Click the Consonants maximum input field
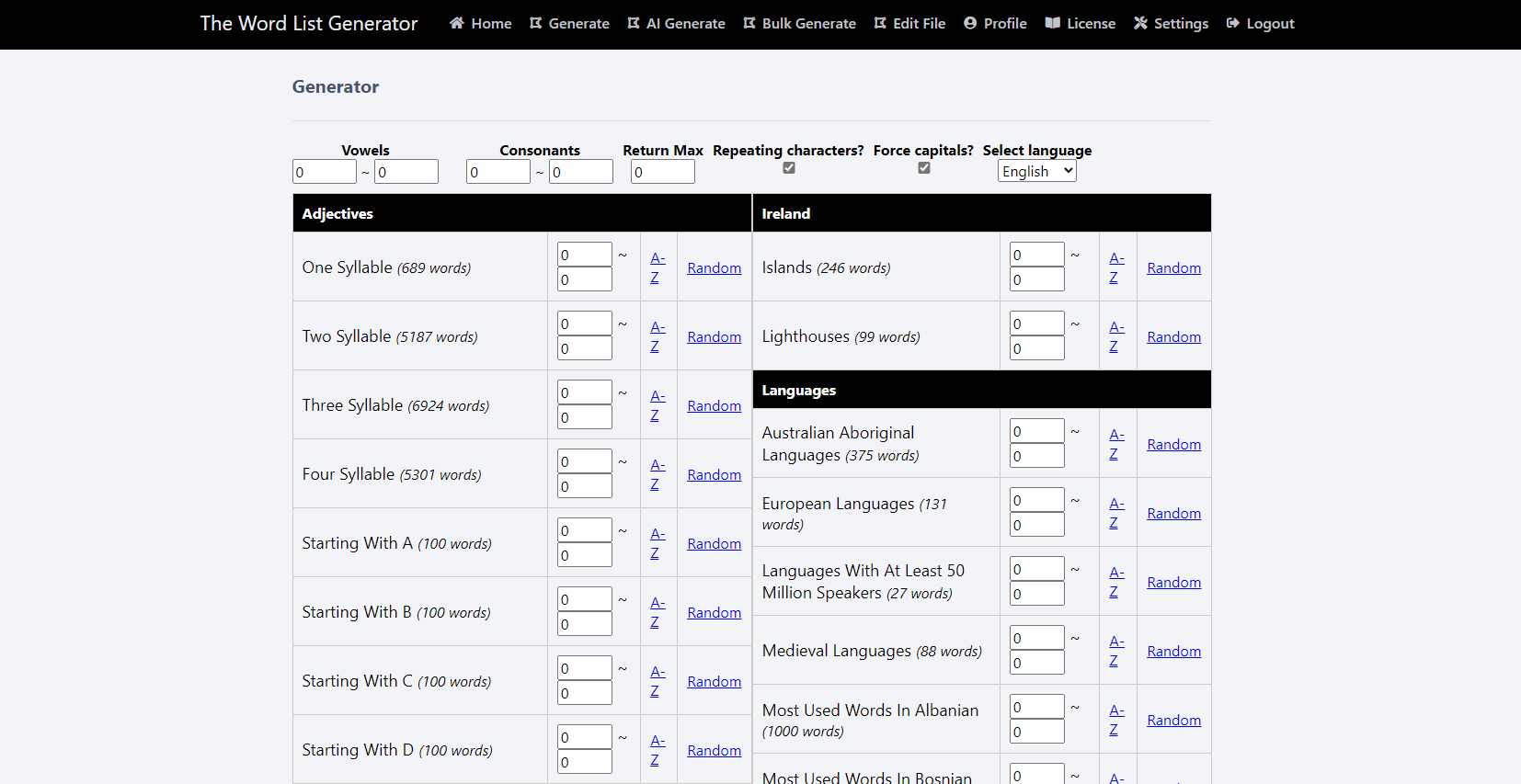 (x=580, y=172)
